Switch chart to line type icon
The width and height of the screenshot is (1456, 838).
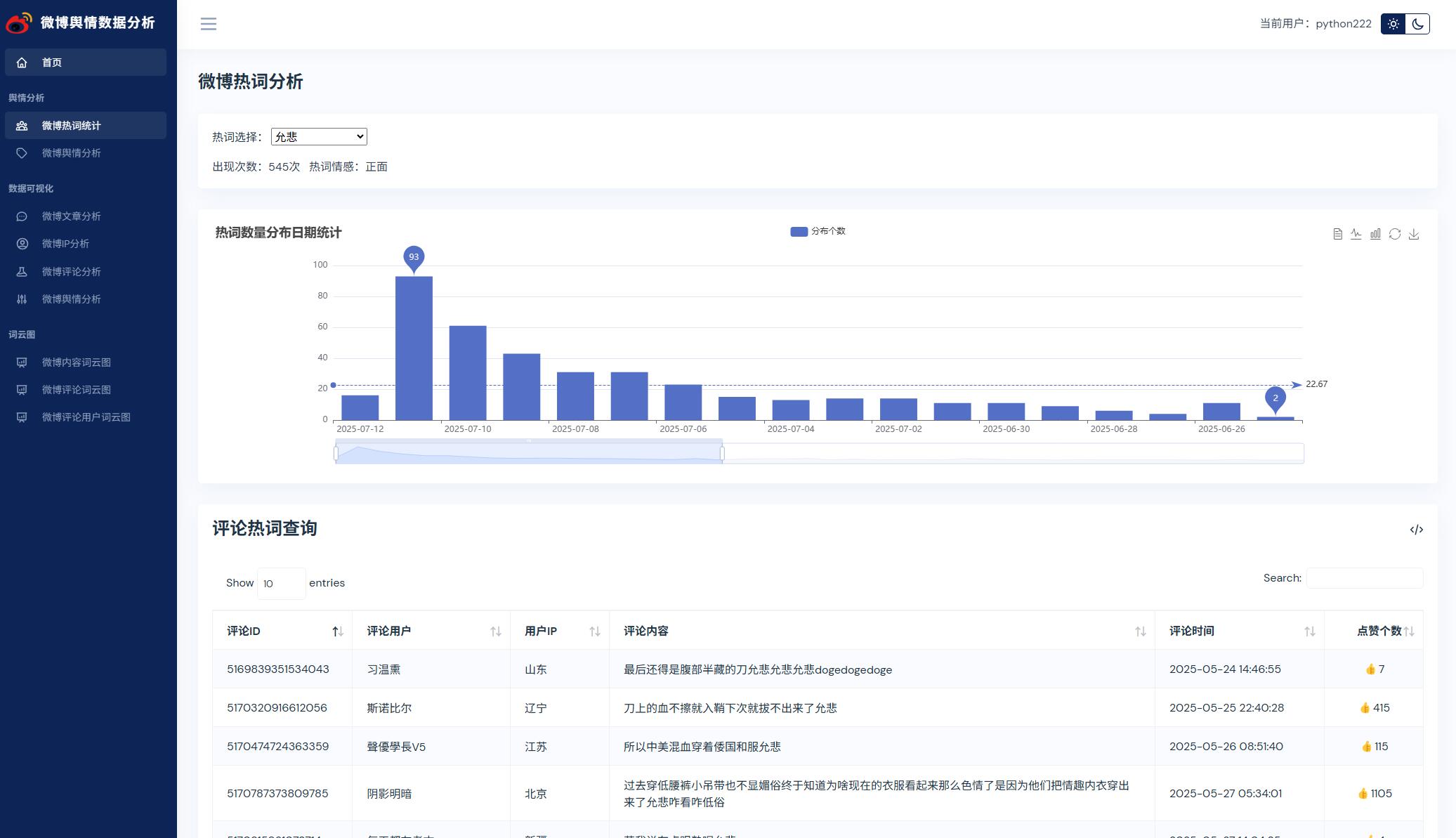coord(1356,234)
